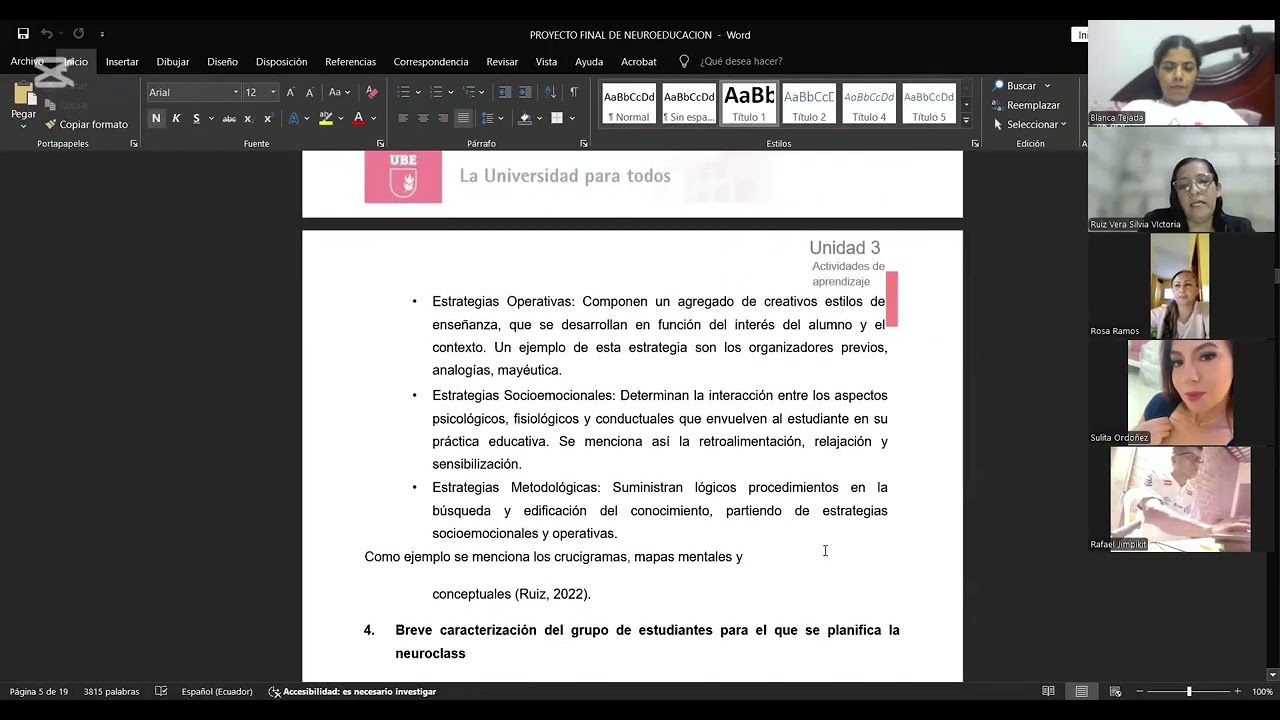Decrease font size with the shrink icon
The width and height of the screenshot is (1280, 720).
(310, 92)
